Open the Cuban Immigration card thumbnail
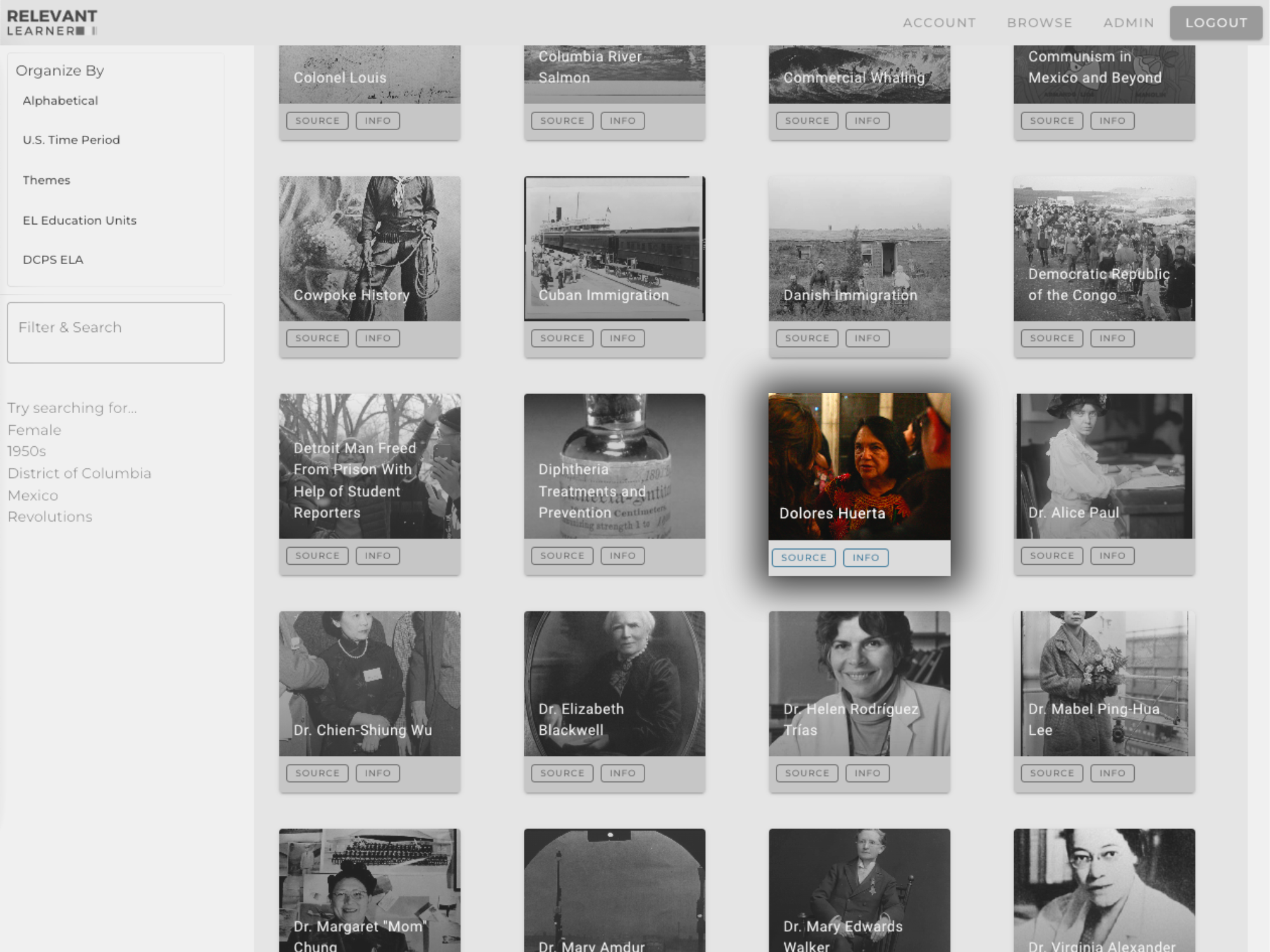 coord(614,248)
